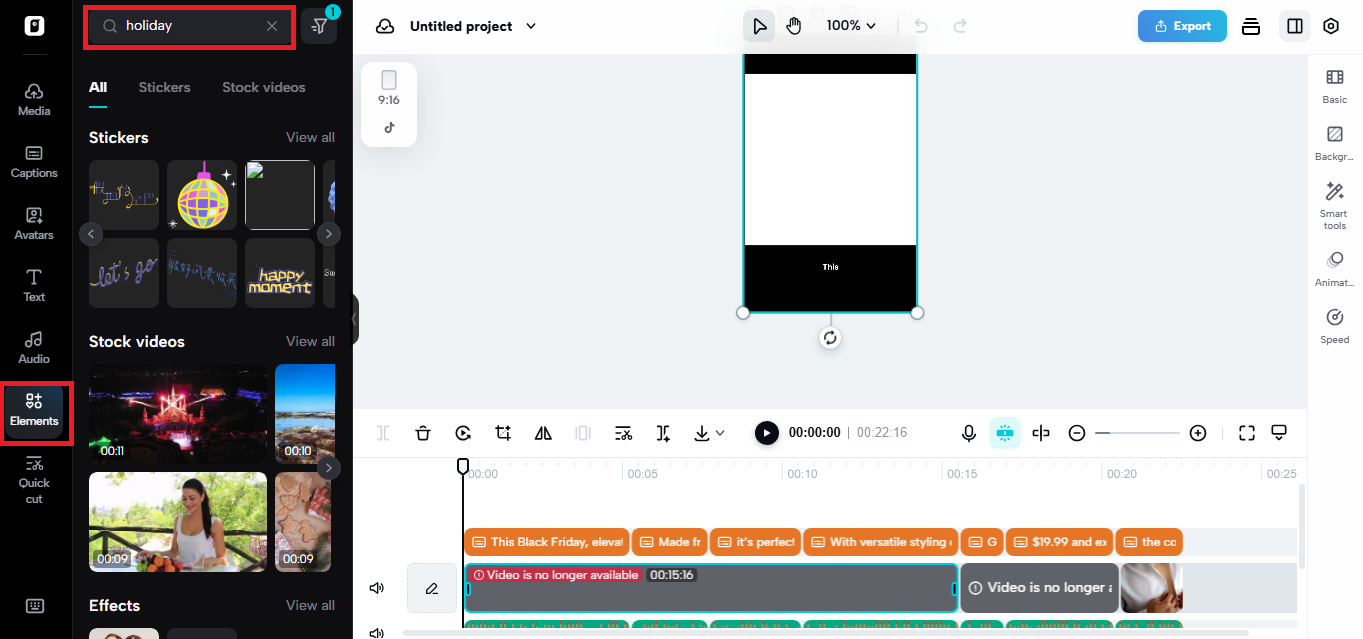
Task: Expand the download options dropdown arrow
Action: pos(720,433)
